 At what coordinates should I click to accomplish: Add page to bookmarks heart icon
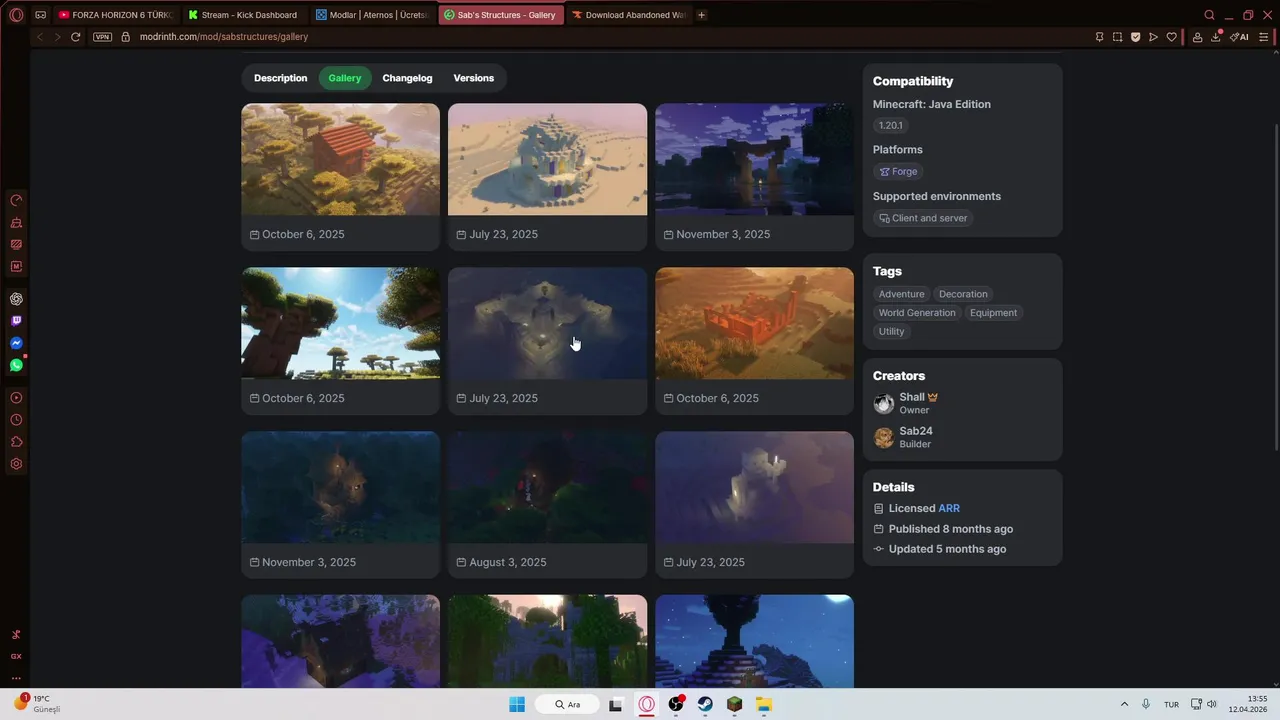[x=1171, y=37]
